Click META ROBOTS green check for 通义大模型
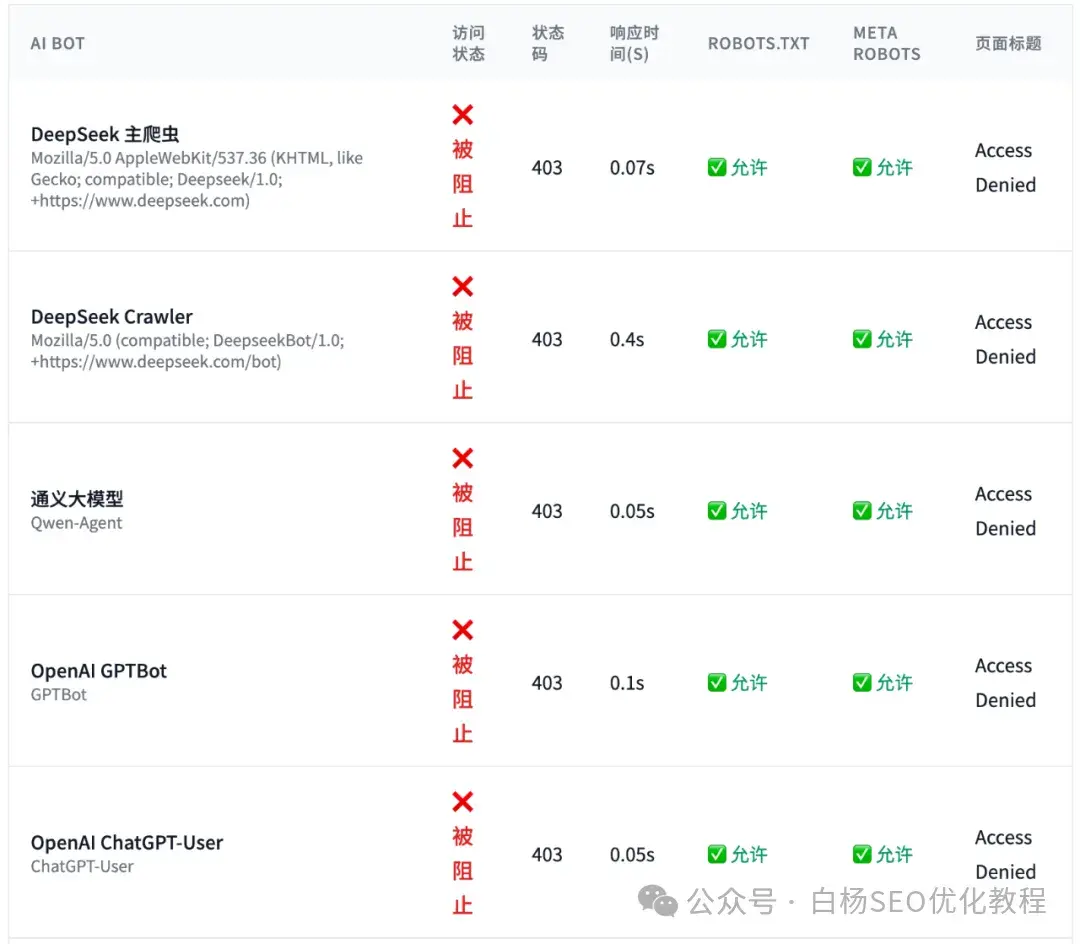 (862, 510)
